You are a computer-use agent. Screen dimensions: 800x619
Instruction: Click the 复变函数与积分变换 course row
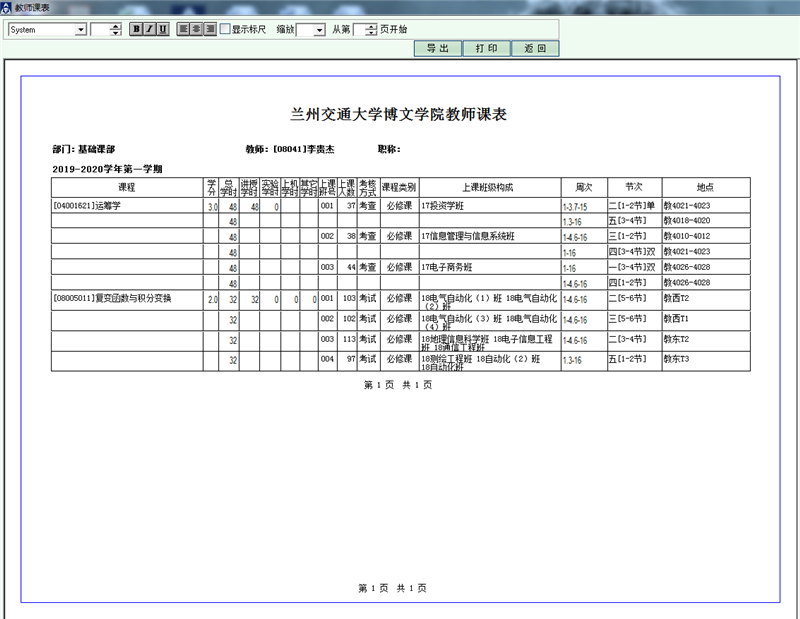127,298
